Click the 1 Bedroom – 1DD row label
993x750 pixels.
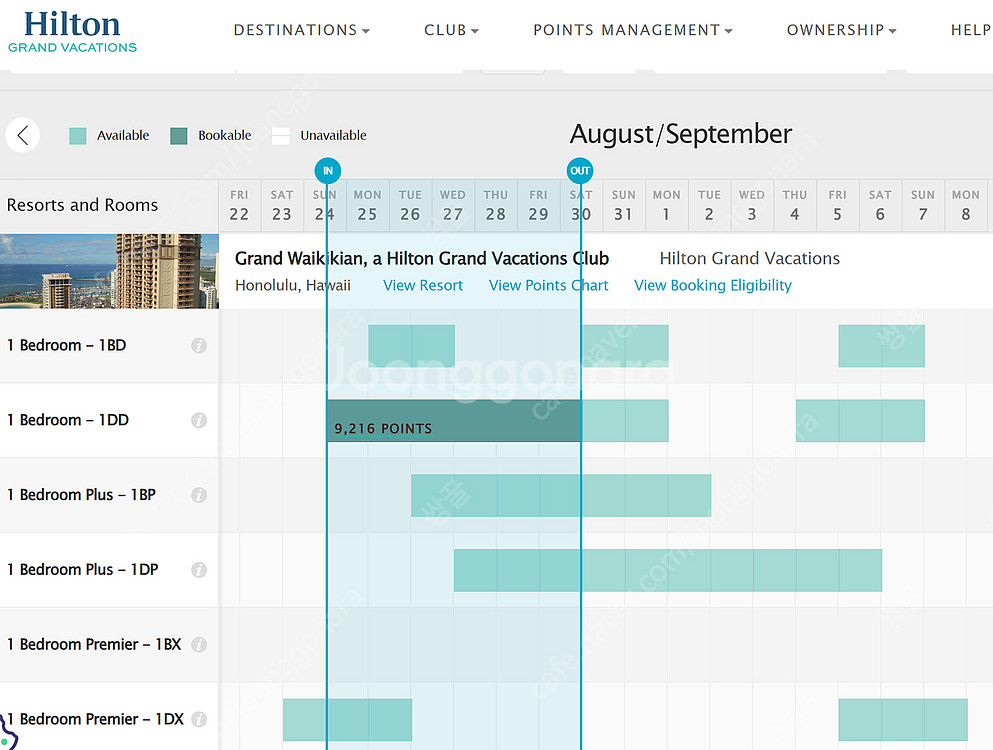pos(68,420)
